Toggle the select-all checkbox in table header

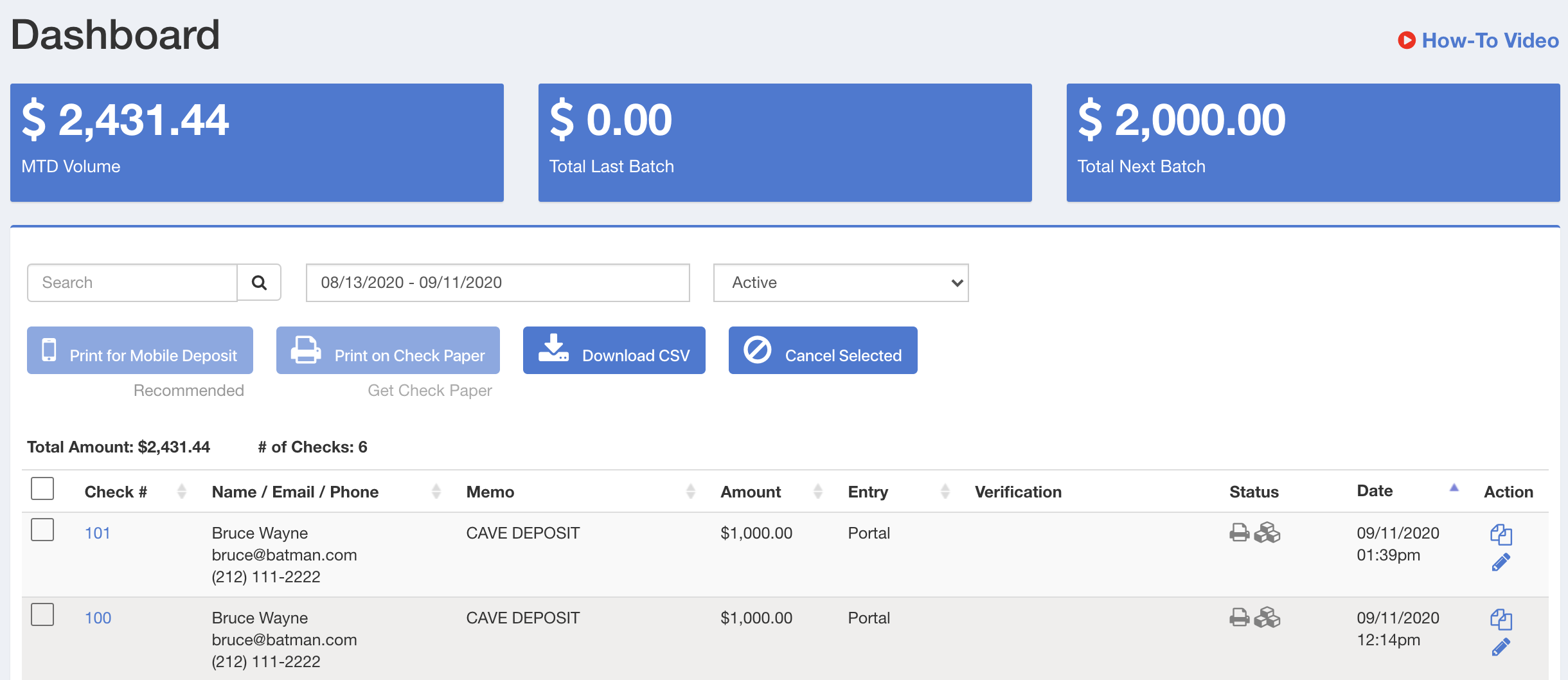pyautogui.click(x=42, y=488)
